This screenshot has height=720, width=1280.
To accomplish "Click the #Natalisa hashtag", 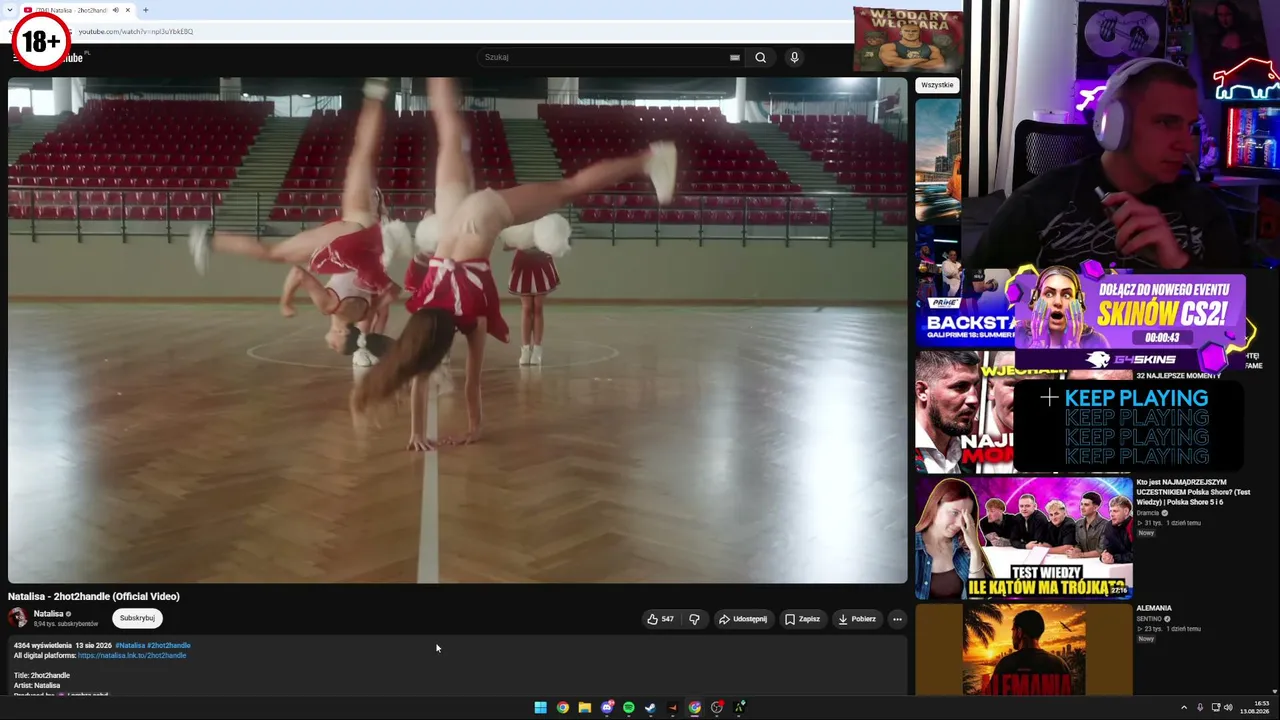I will point(130,645).
